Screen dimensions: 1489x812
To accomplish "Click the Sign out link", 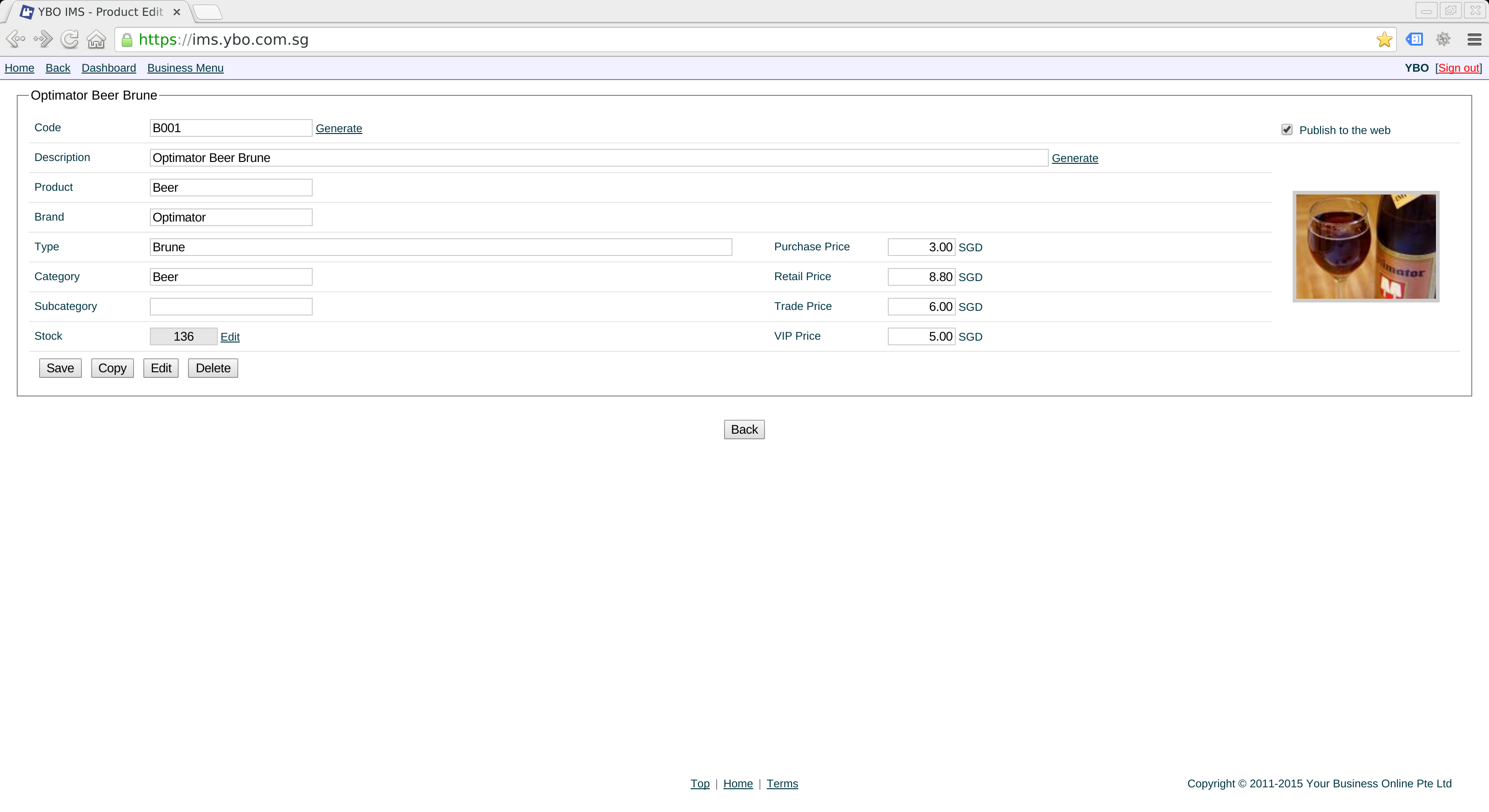I will [x=1458, y=67].
